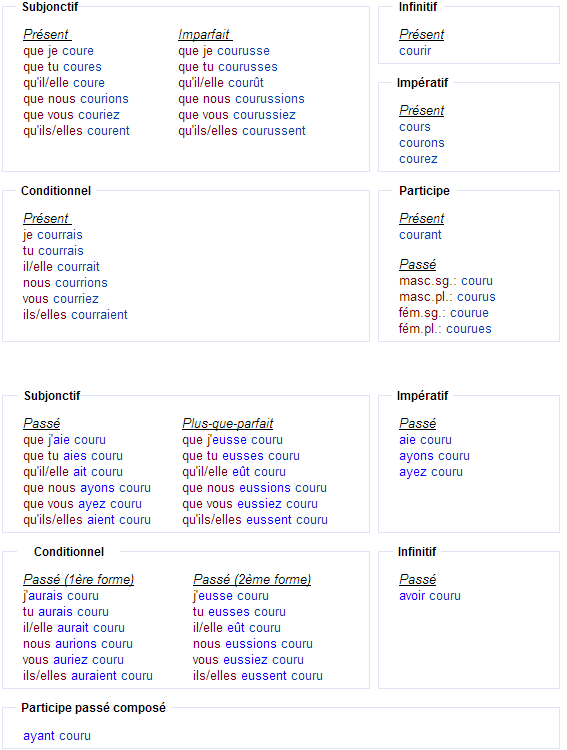Click the Subjonctif Présent tense heading

(47, 34)
